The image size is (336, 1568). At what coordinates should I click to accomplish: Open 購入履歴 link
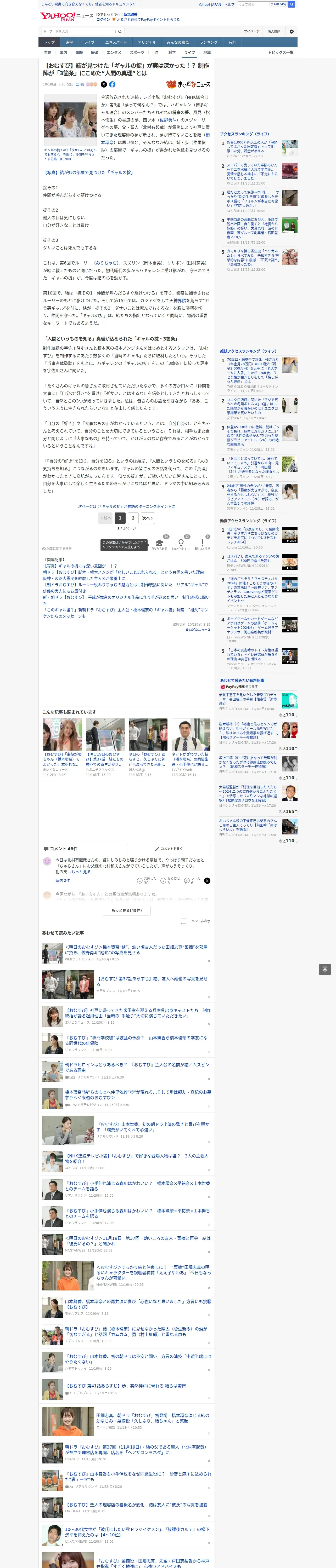tap(274, 32)
